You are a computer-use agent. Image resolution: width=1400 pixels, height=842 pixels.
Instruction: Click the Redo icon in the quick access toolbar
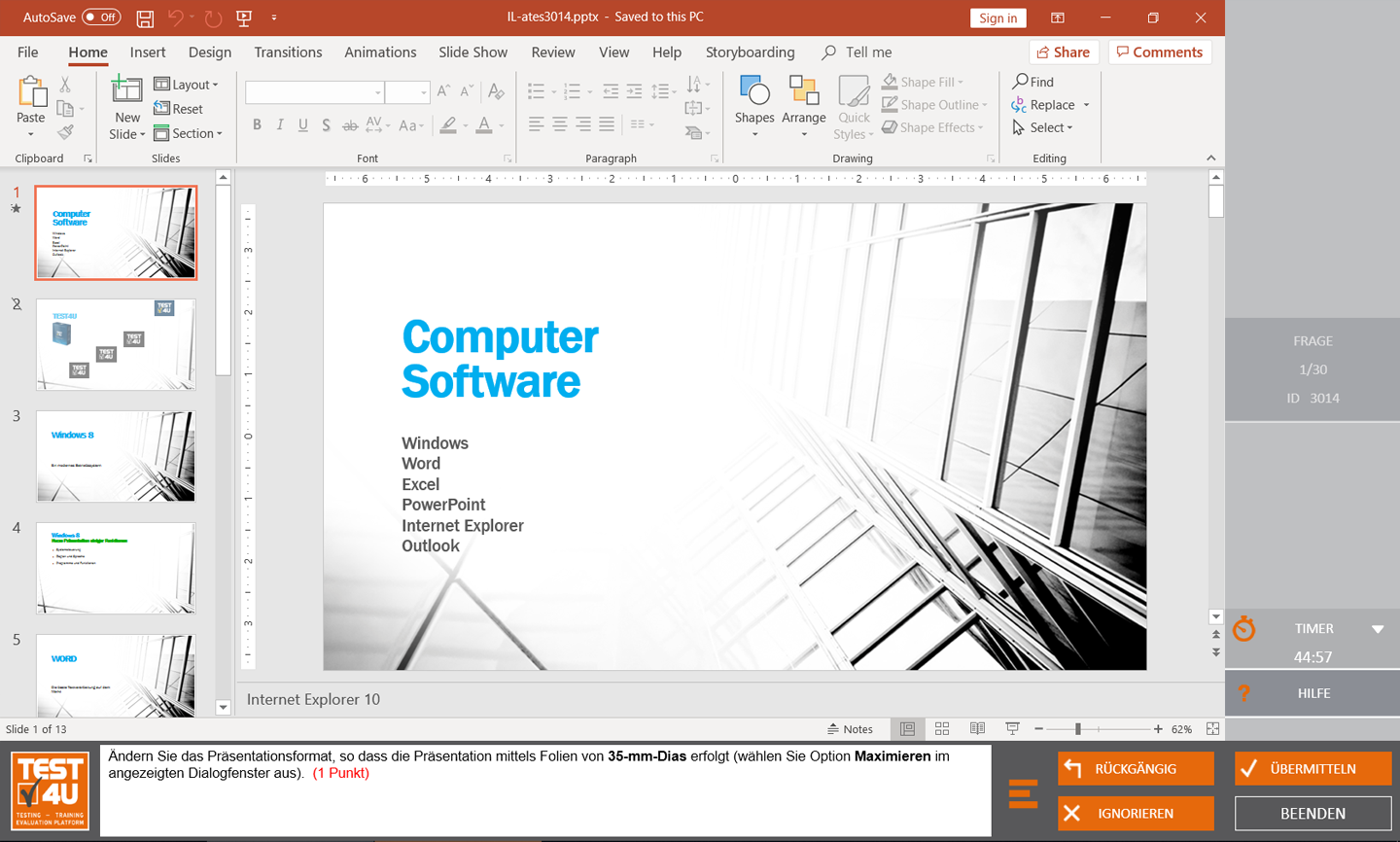213,18
